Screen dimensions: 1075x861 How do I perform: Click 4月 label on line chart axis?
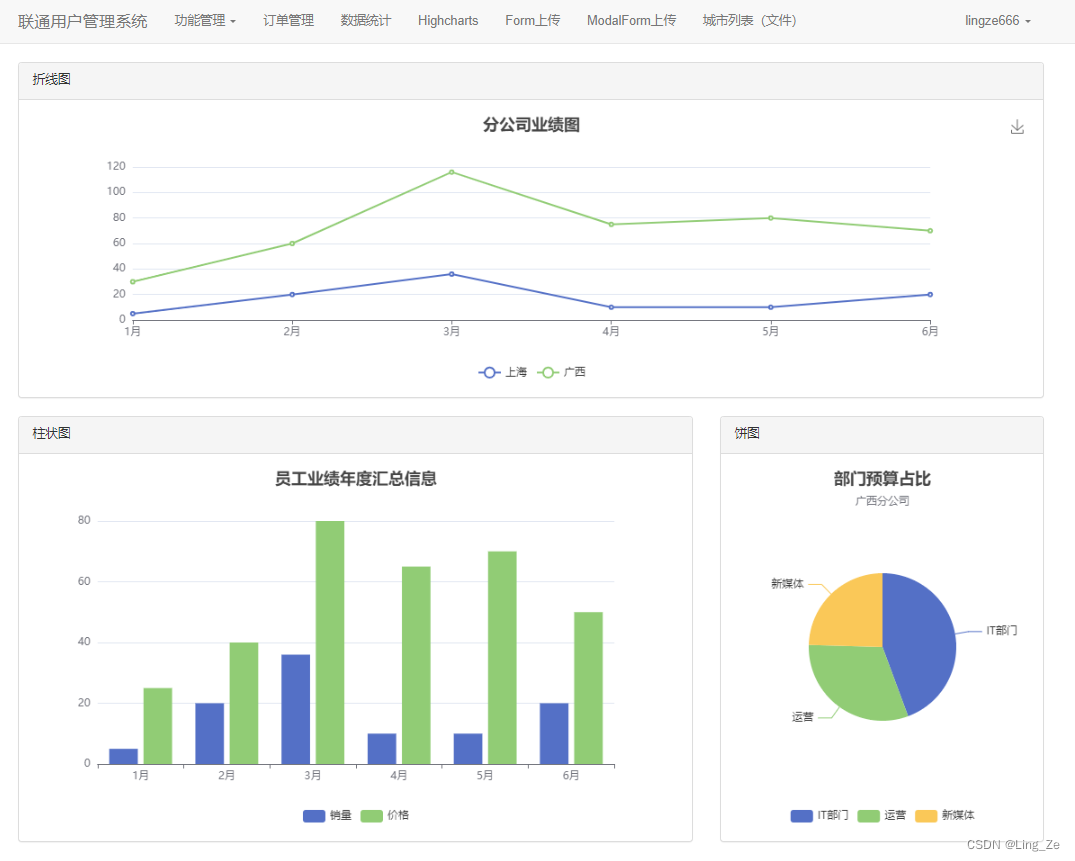pyautogui.click(x=611, y=332)
